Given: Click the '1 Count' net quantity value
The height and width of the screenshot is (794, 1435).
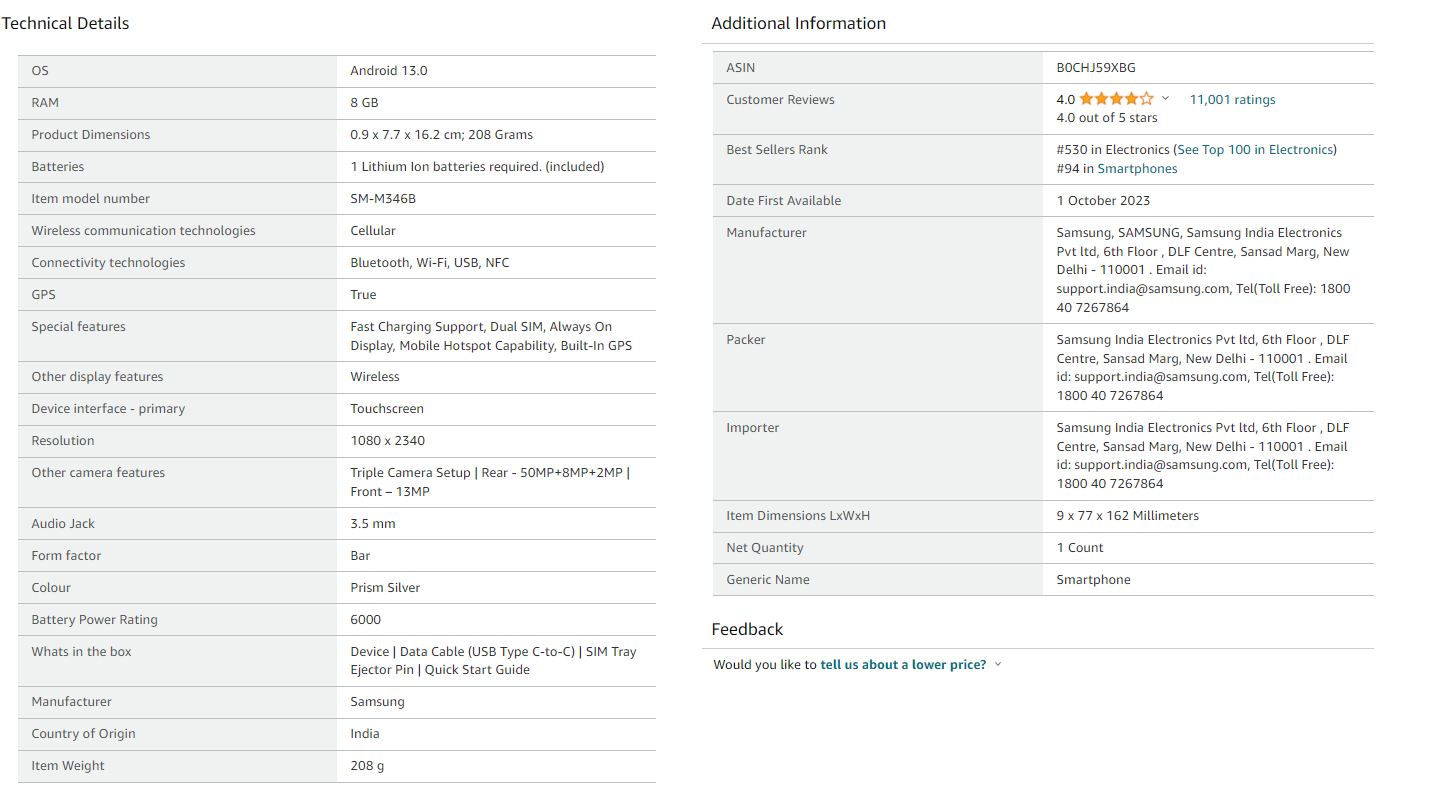Looking at the screenshot, I should (x=1080, y=548).
